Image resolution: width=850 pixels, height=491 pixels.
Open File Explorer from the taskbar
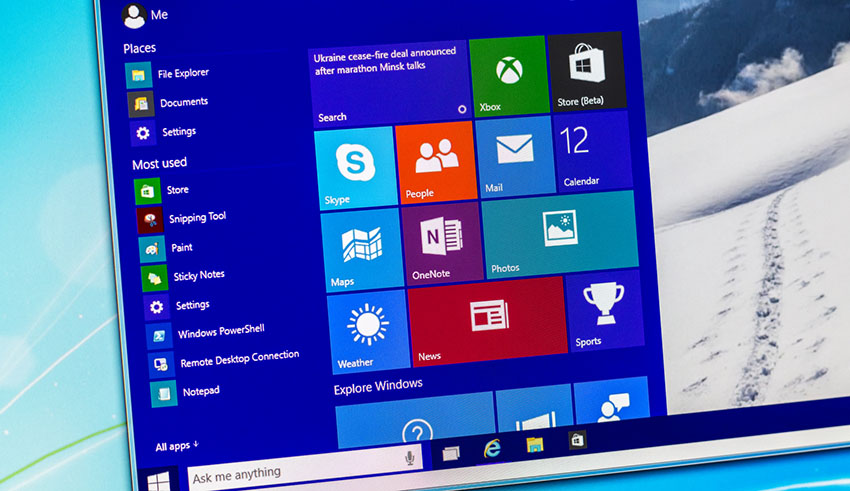535,445
